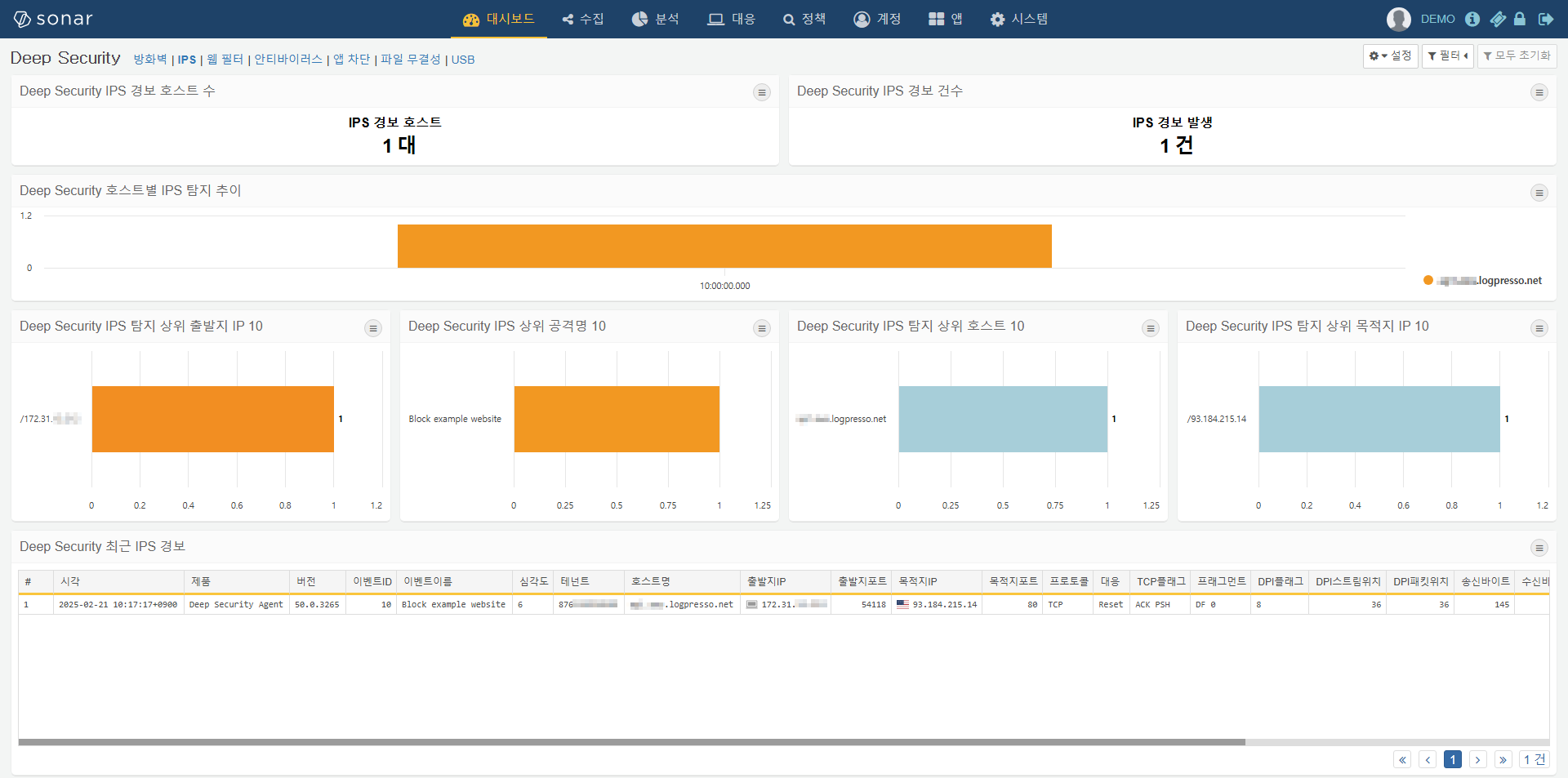1568x778 pixels.
Task: Click the DEMO user name
Action: 1437,19
